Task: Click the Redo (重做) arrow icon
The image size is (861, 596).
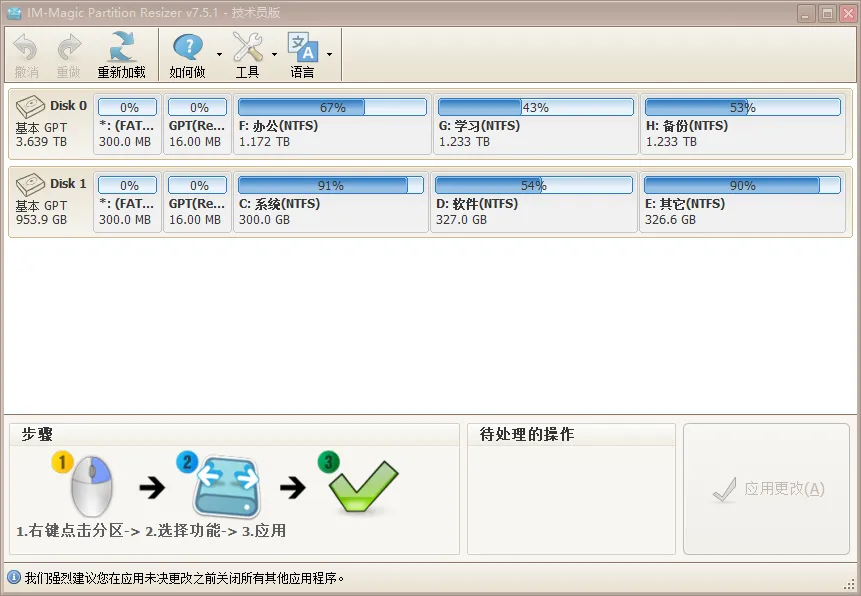Action: click(x=69, y=47)
